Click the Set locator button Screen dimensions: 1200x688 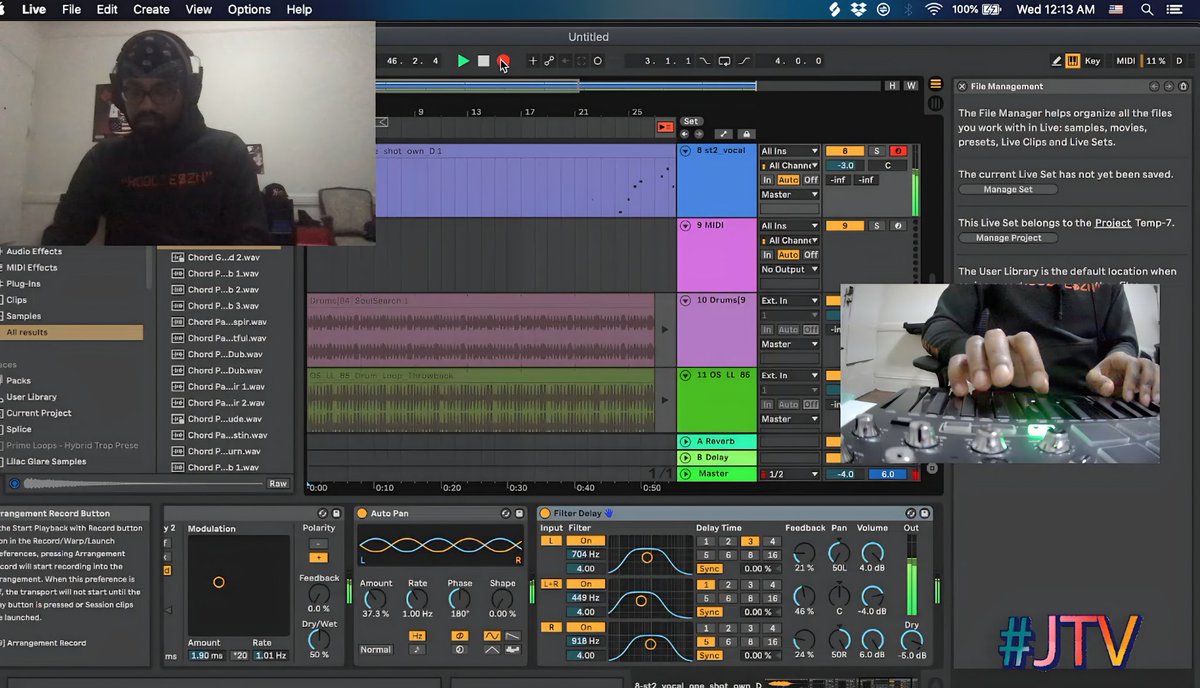(x=691, y=122)
